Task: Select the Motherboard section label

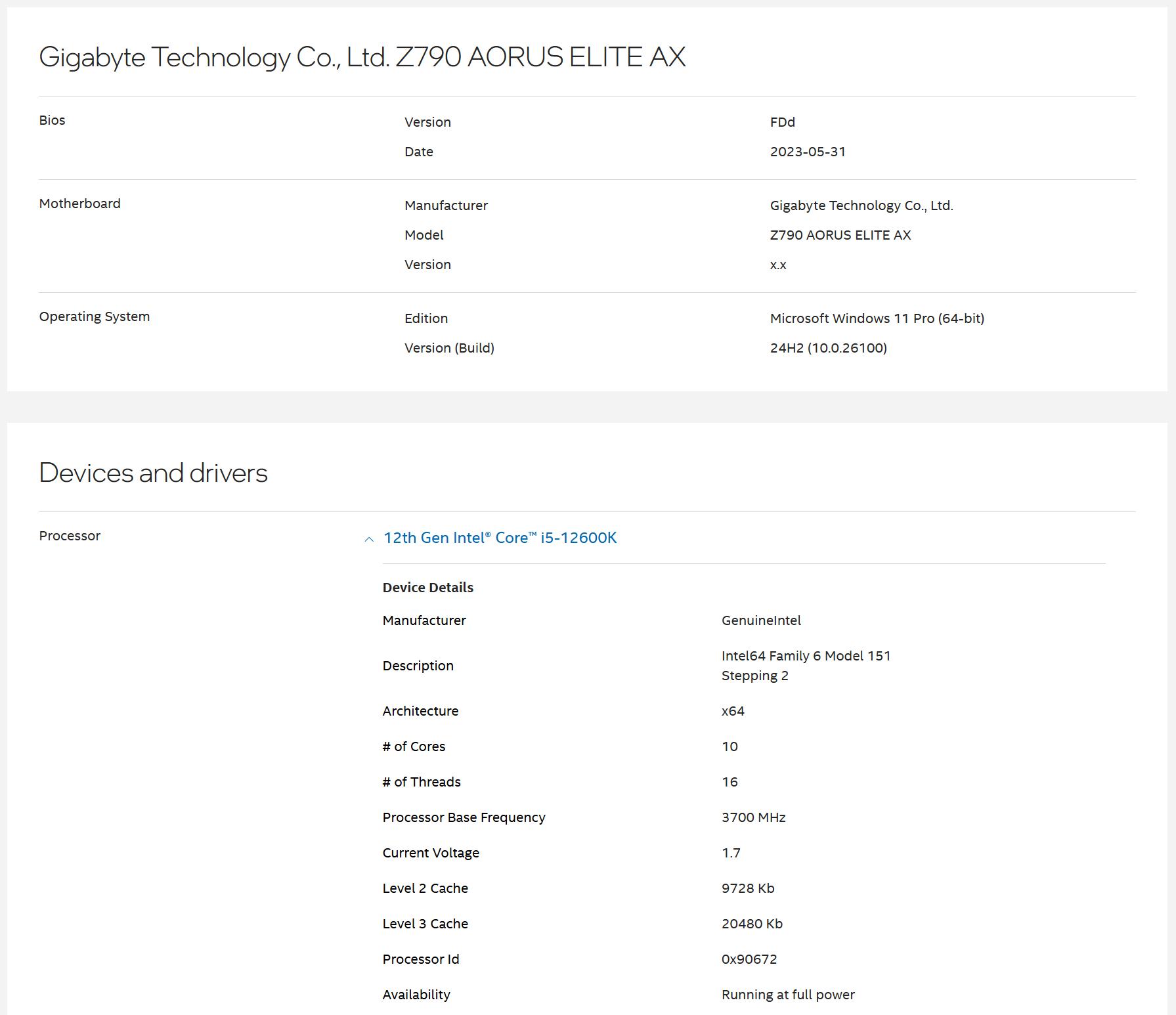Action: [x=79, y=204]
